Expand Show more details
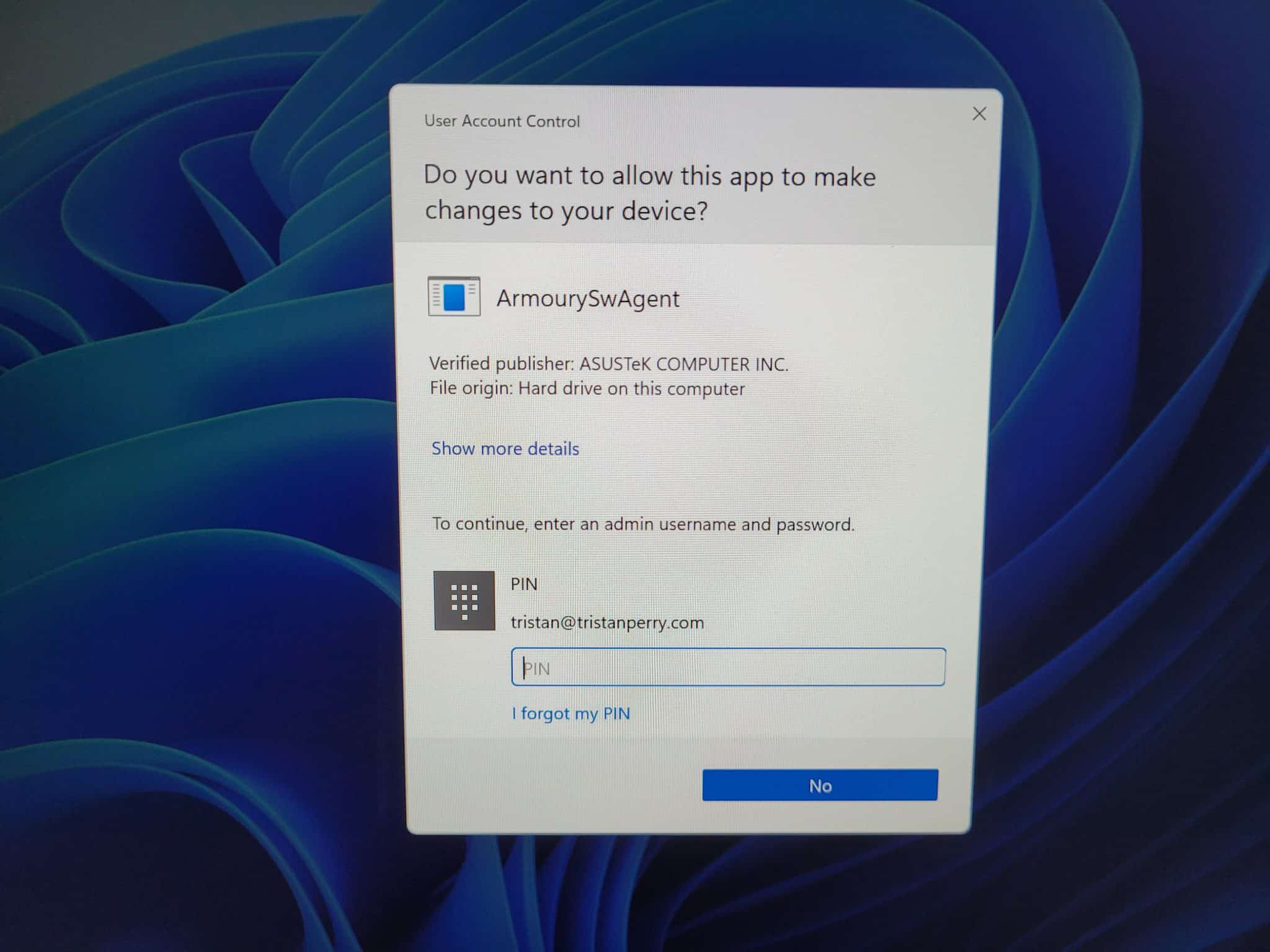1270x952 pixels. [505, 448]
